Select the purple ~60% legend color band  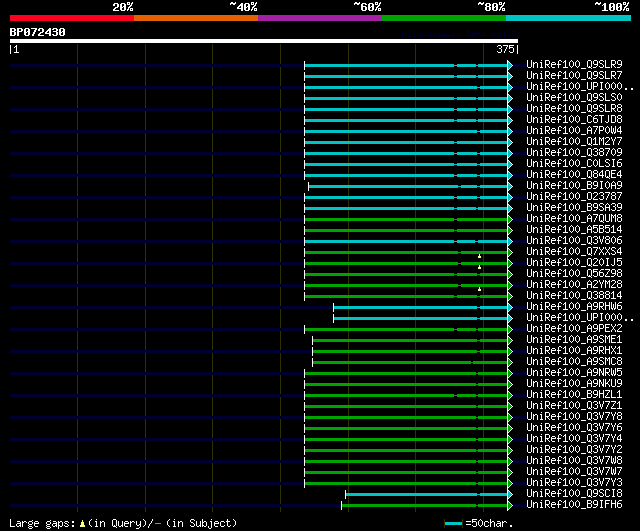[319, 18]
